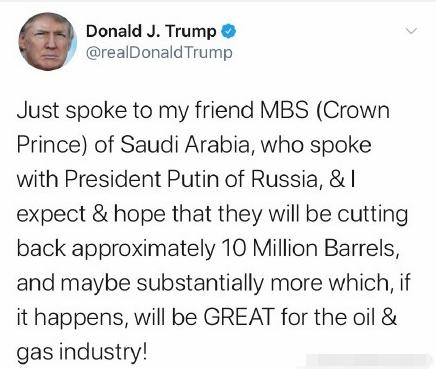Click the word Prince) in the tweet
This screenshot has width=436, height=369.
point(52,145)
